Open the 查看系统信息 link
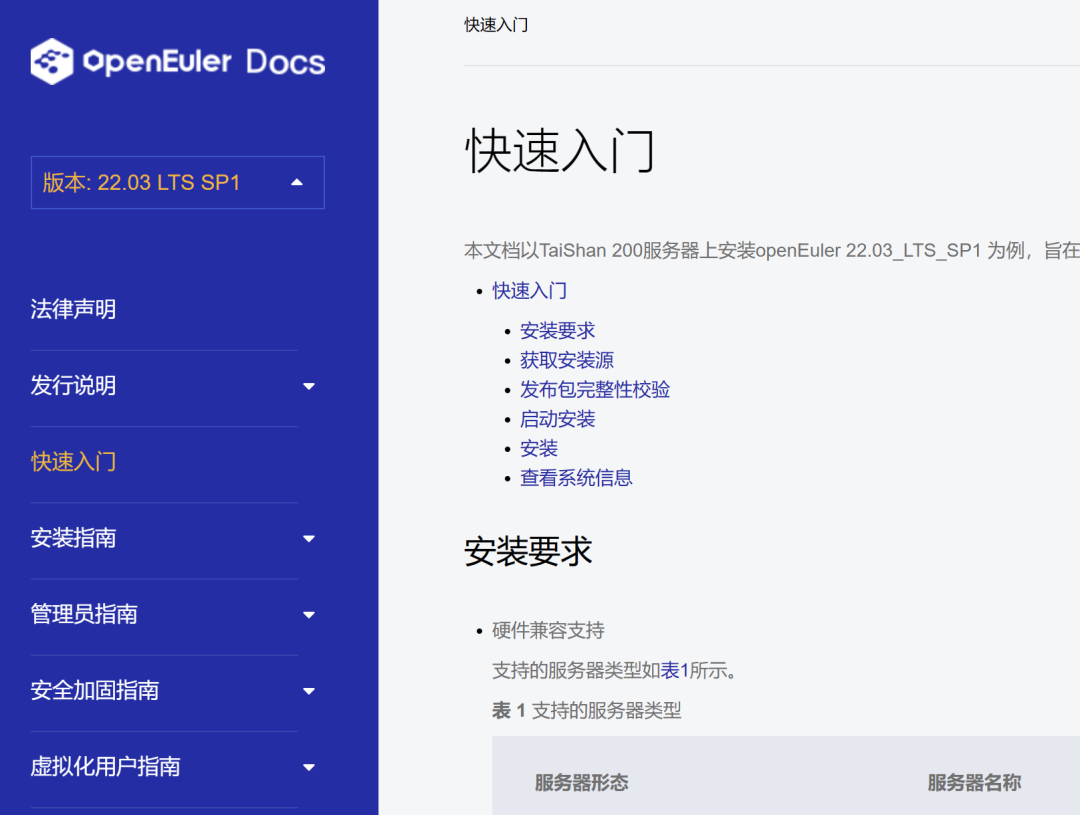1080x815 pixels. point(576,477)
